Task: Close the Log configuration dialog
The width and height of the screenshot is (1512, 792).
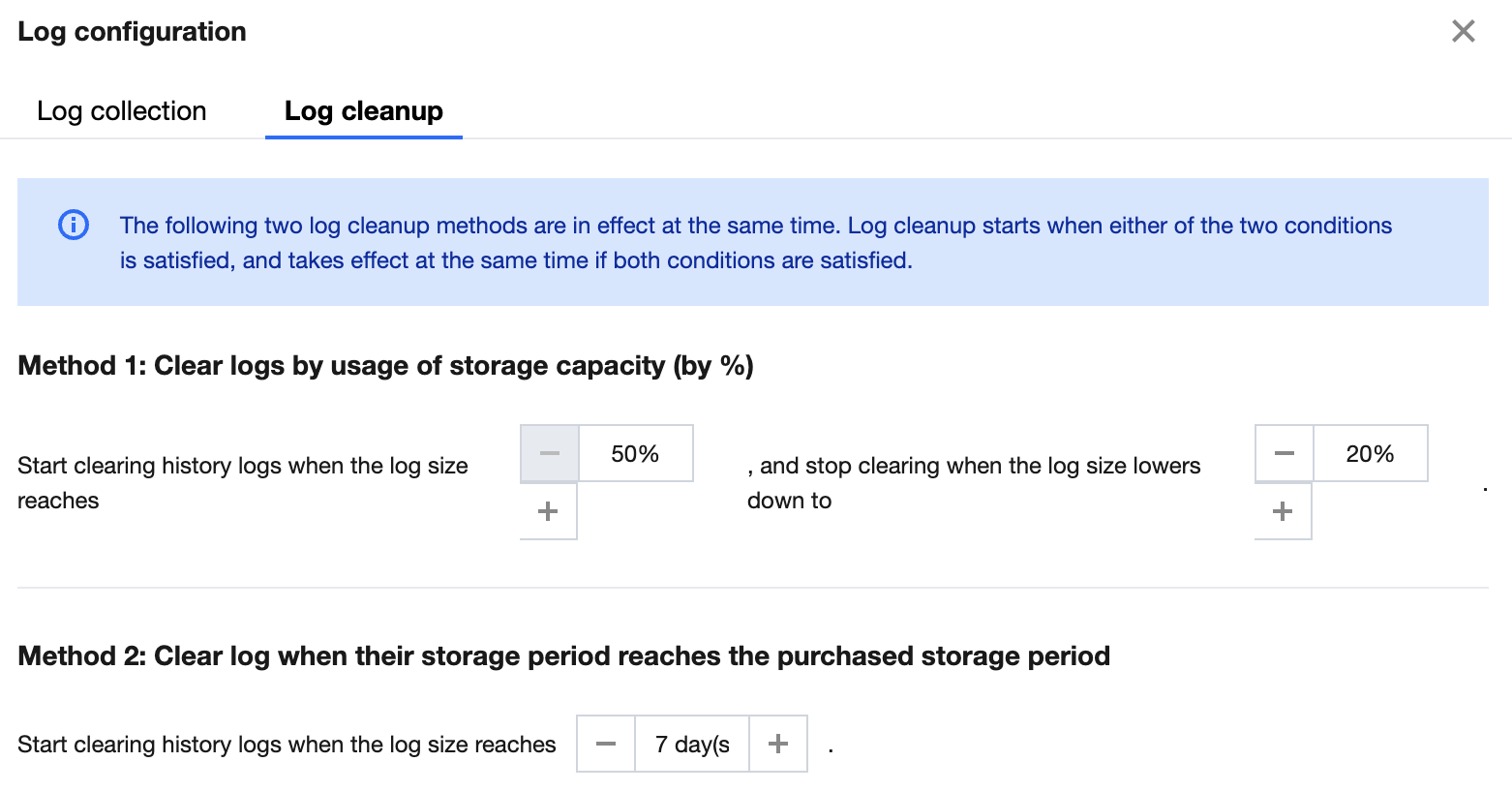Action: (x=1463, y=31)
